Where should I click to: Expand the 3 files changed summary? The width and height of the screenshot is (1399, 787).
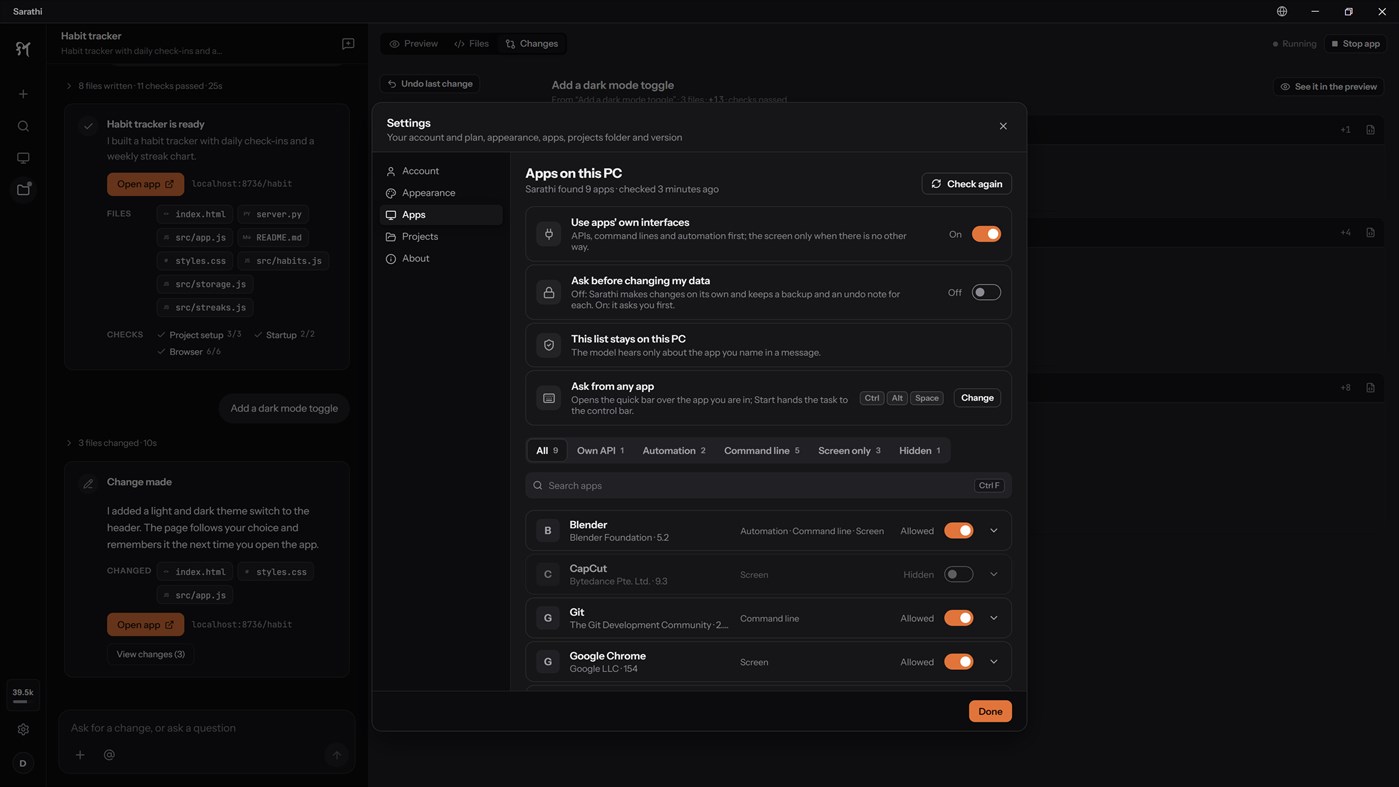[111, 443]
